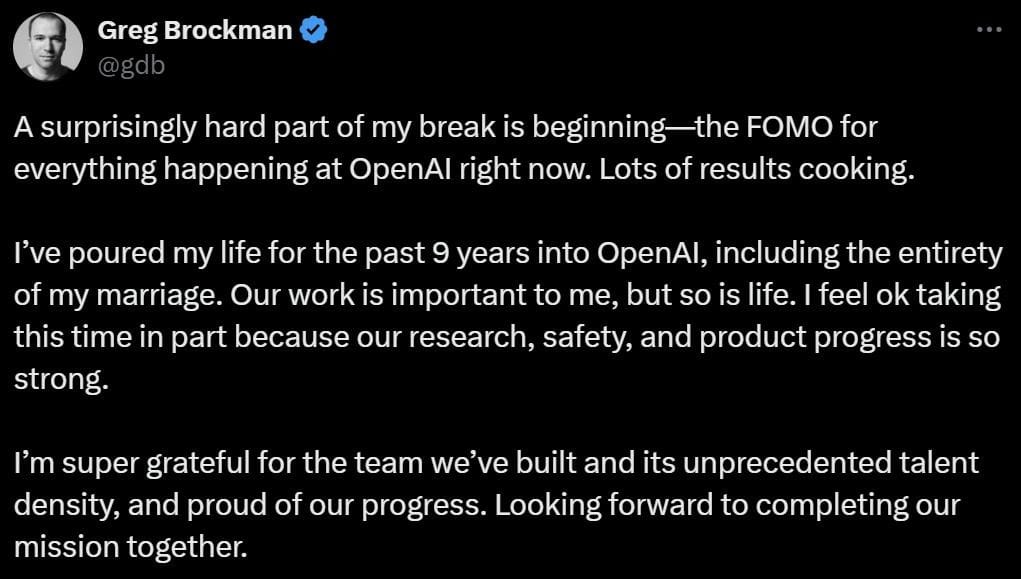Open Greg Brockman's profile avatar photo
This screenshot has height=579, width=1021.
48,47
